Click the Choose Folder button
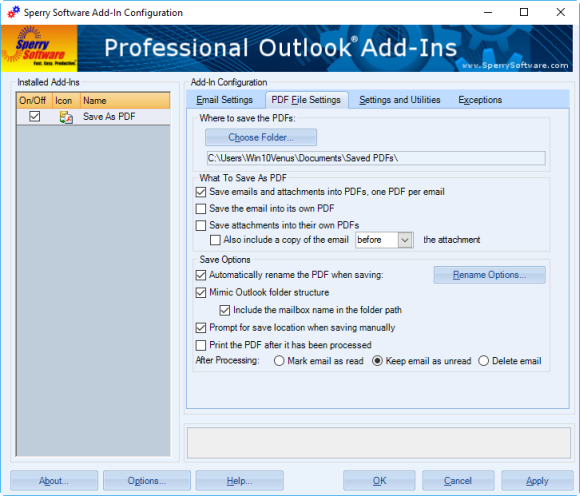Viewport: 580px width, 496px height. [261, 137]
